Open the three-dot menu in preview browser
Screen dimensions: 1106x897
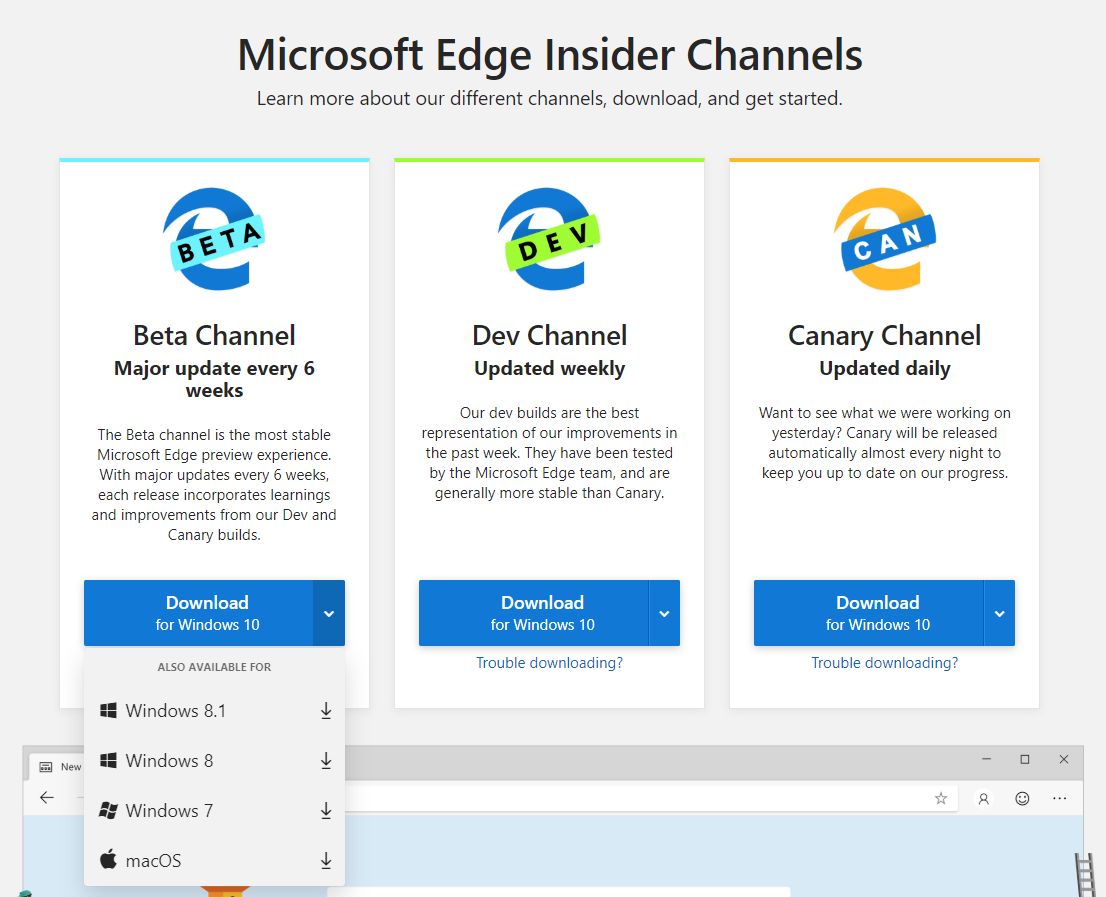point(1059,798)
